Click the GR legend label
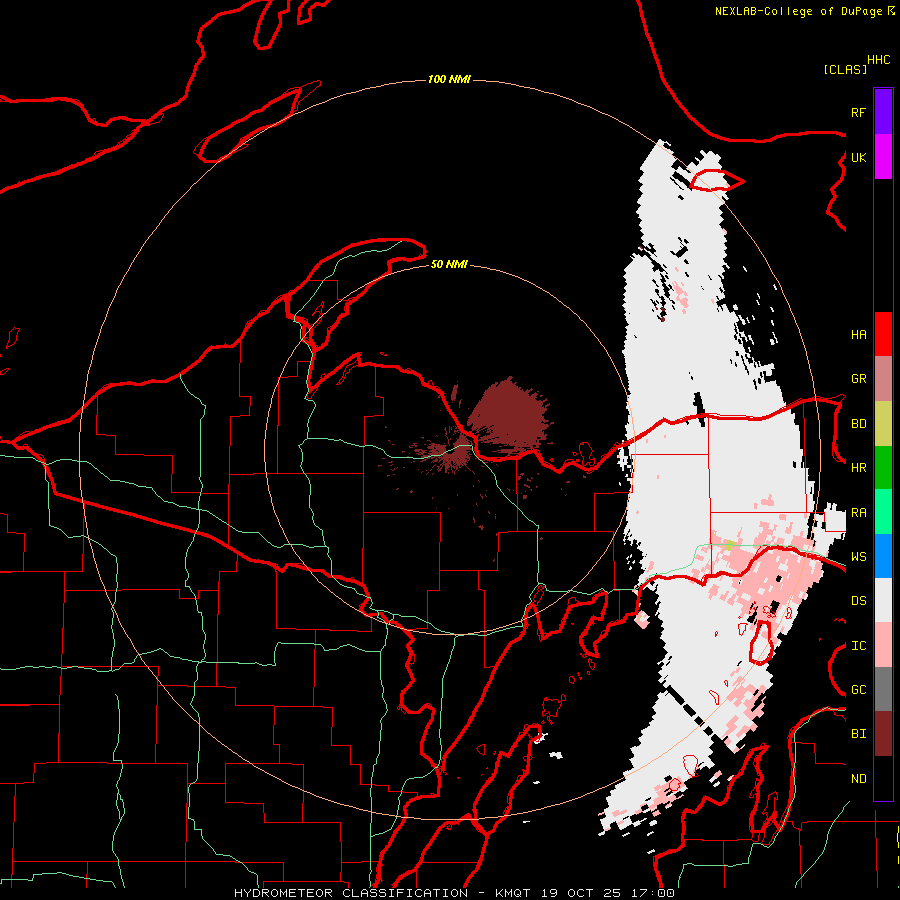 tap(858, 379)
